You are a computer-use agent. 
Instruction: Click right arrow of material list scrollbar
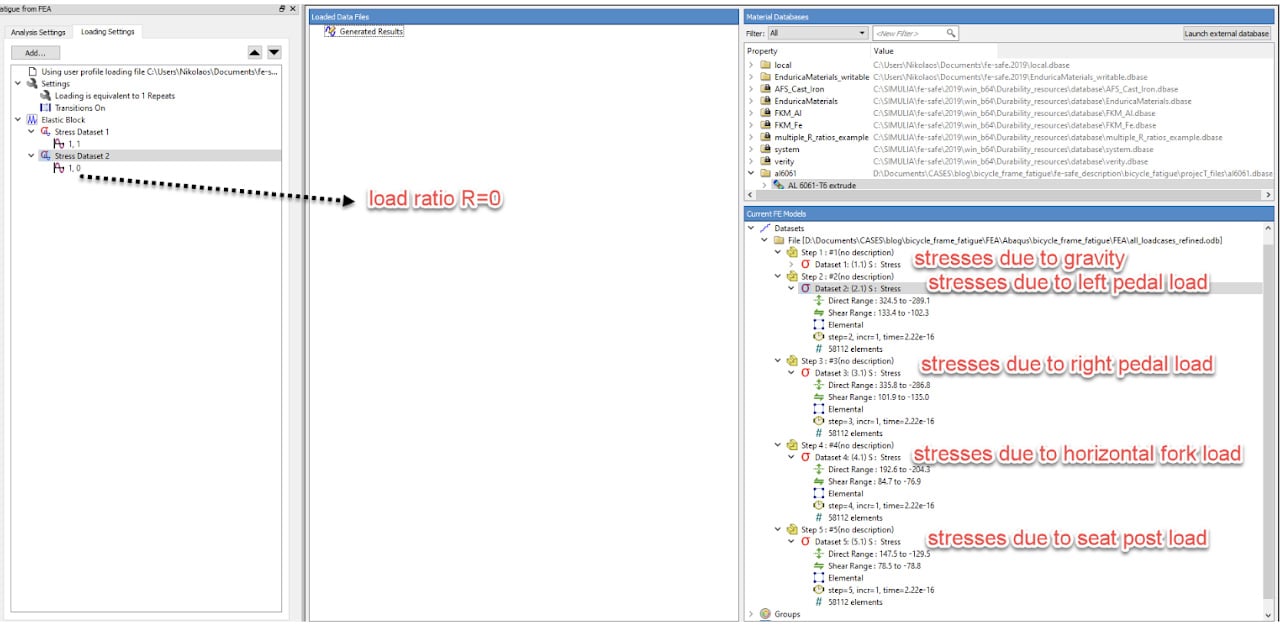point(1269,195)
